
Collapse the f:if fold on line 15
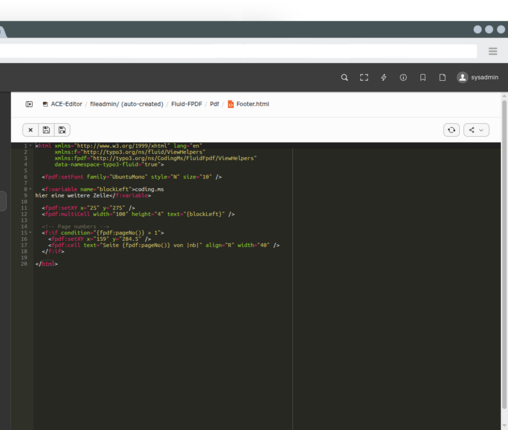click(31, 233)
